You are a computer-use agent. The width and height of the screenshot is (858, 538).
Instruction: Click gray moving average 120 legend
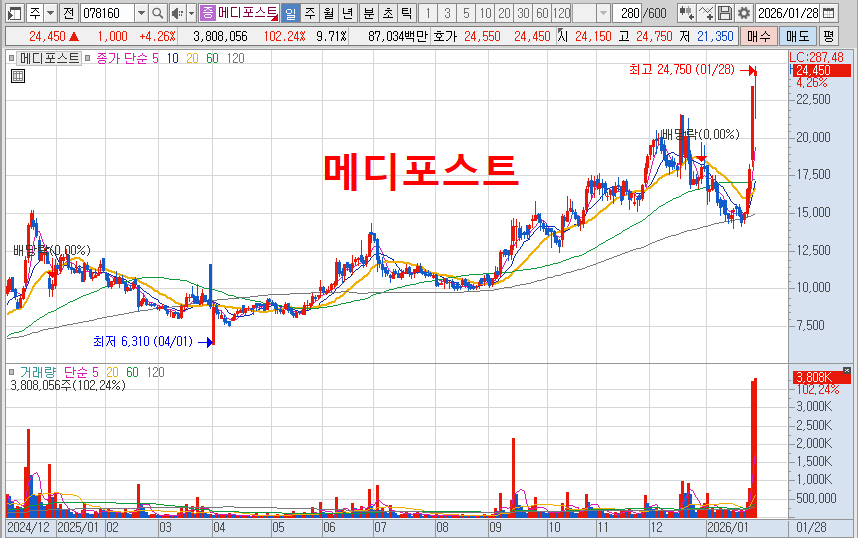pyautogui.click(x=235, y=58)
